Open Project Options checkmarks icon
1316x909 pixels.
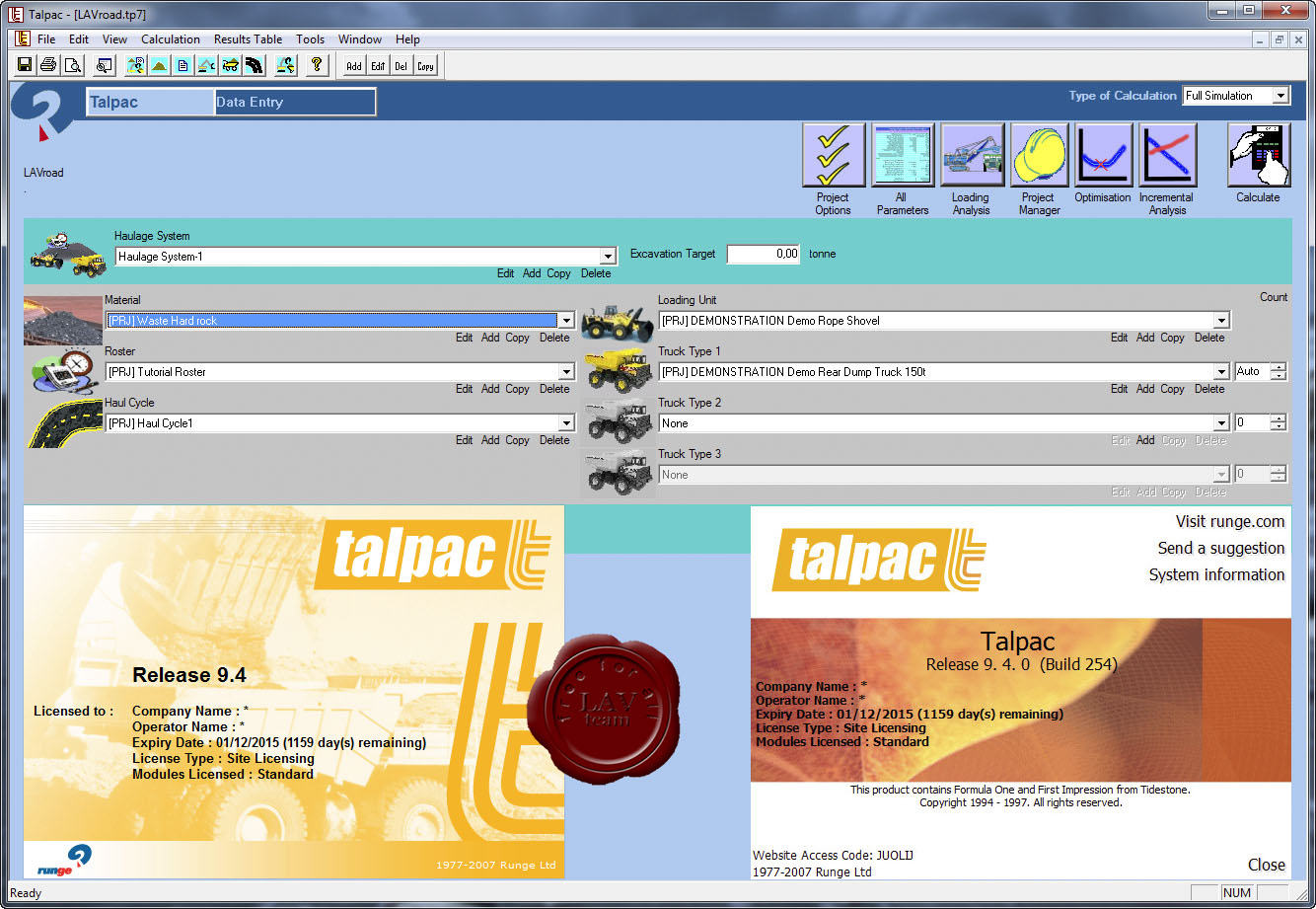[834, 155]
